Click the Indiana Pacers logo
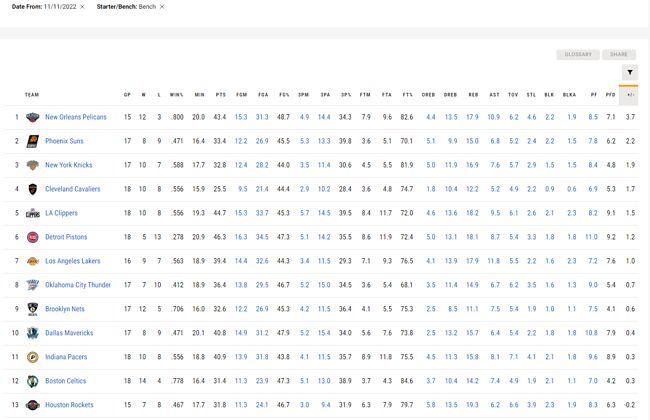This screenshot has width=650, height=420. (32, 357)
